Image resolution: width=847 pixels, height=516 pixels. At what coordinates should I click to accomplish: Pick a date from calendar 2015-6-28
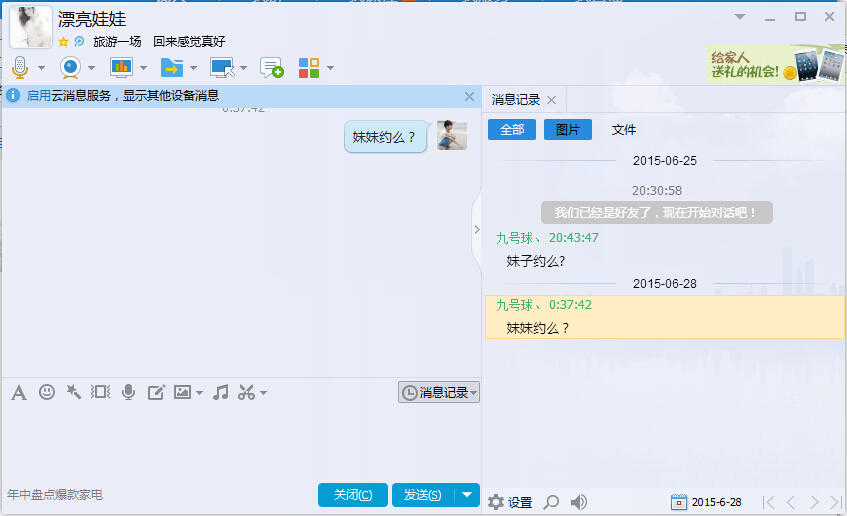click(707, 502)
